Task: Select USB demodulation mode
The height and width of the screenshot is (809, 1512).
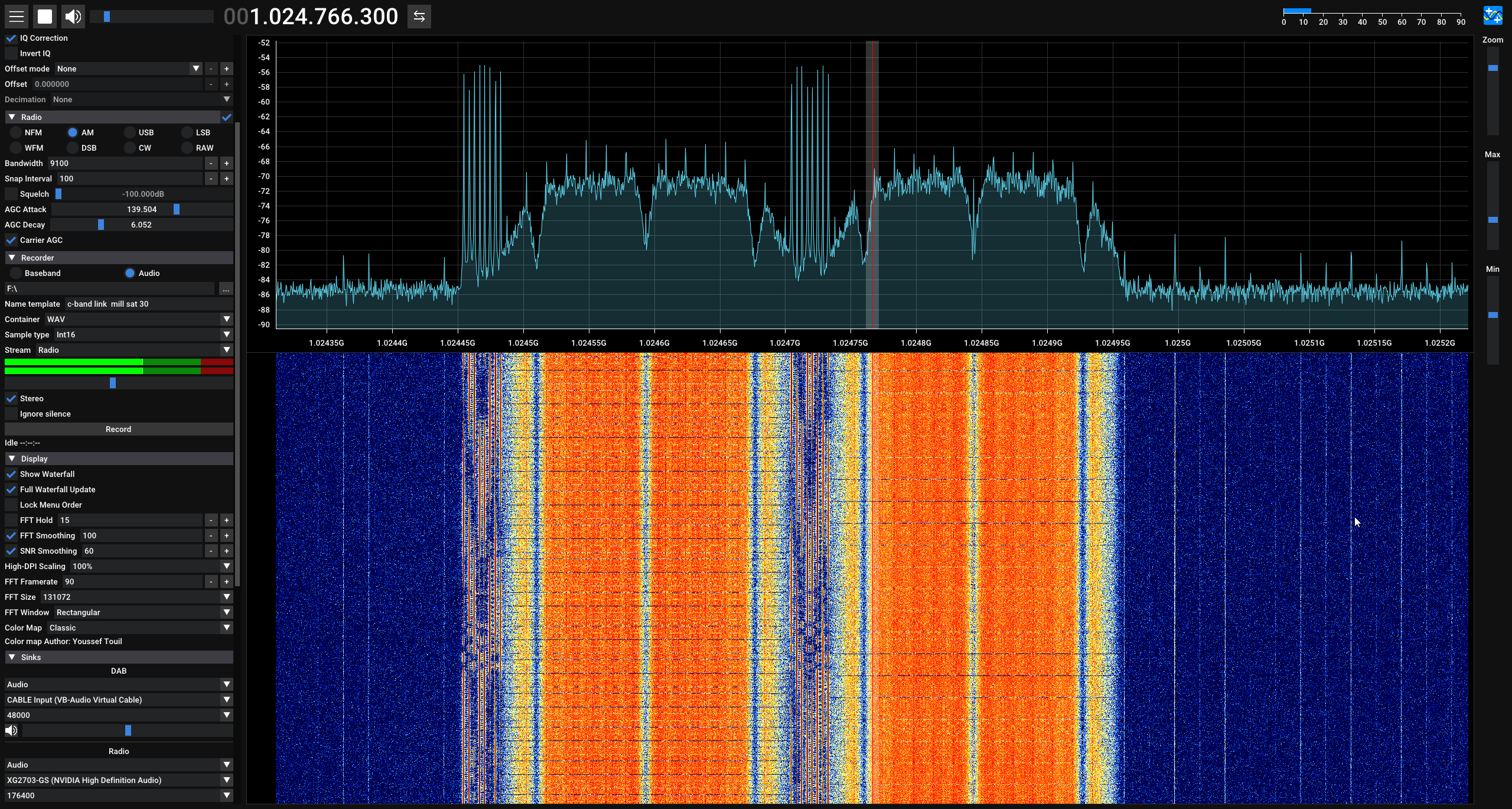Action: 130,132
